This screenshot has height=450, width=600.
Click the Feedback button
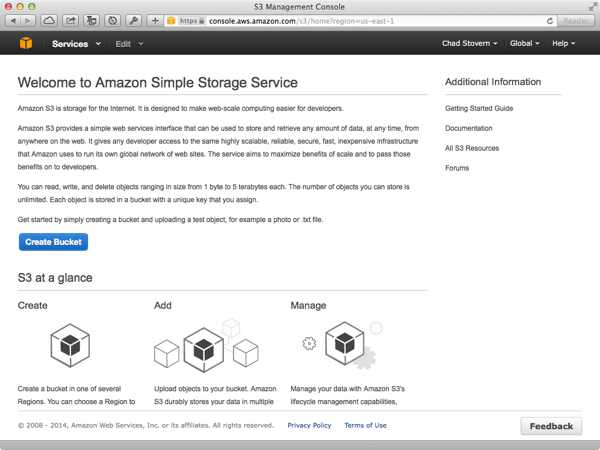pyautogui.click(x=551, y=426)
